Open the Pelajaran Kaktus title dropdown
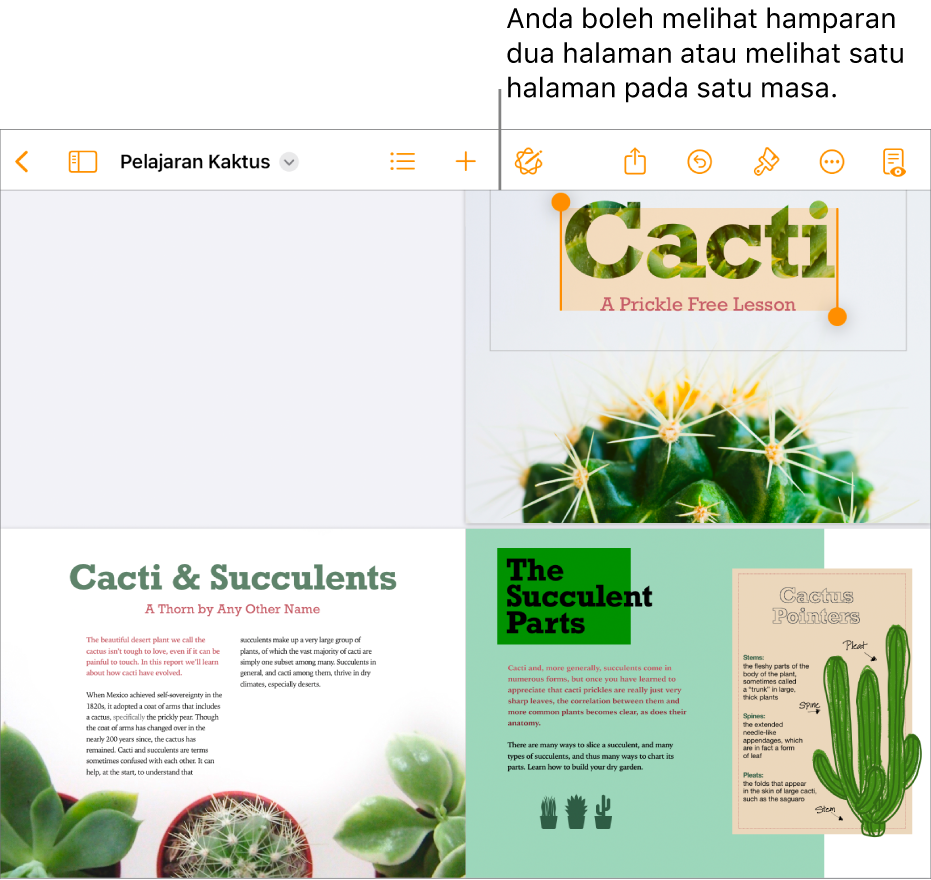931x880 pixels. [x=289, y=162]
